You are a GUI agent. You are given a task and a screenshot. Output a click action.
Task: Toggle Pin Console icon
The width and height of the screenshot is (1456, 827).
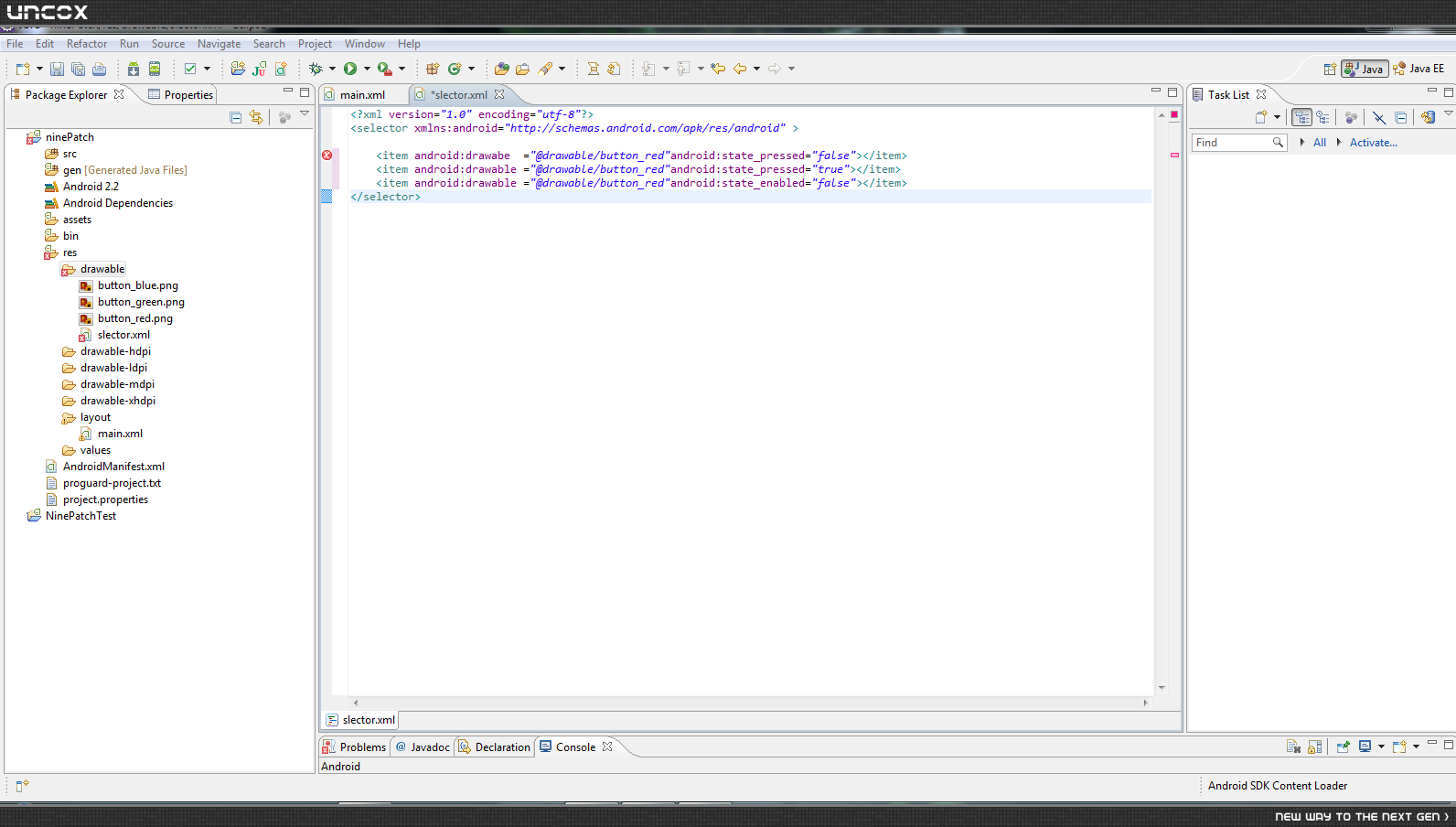(x=1343, y=746)
